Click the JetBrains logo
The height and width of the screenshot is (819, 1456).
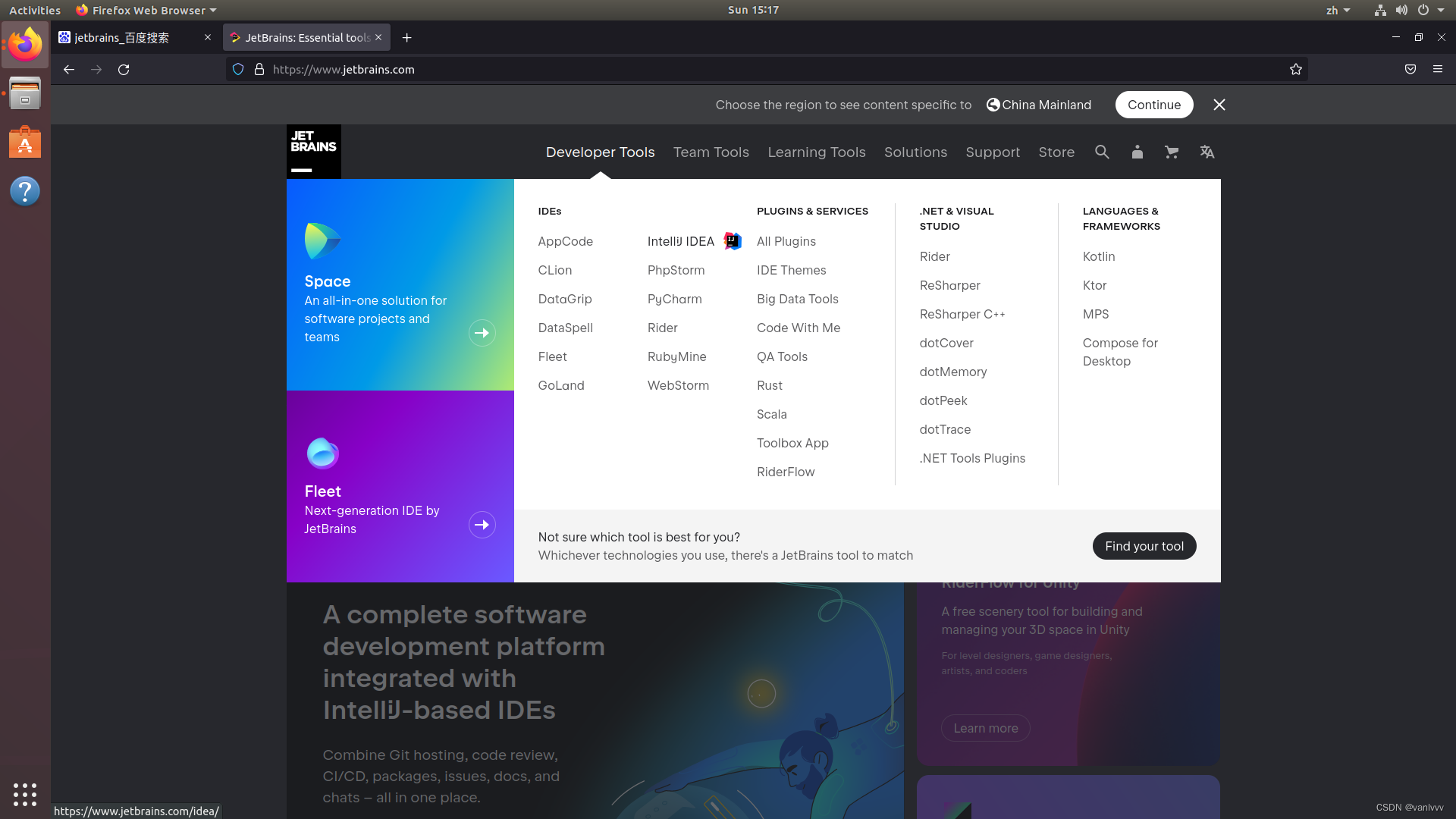pyautogui.click(x=313, y=149)
